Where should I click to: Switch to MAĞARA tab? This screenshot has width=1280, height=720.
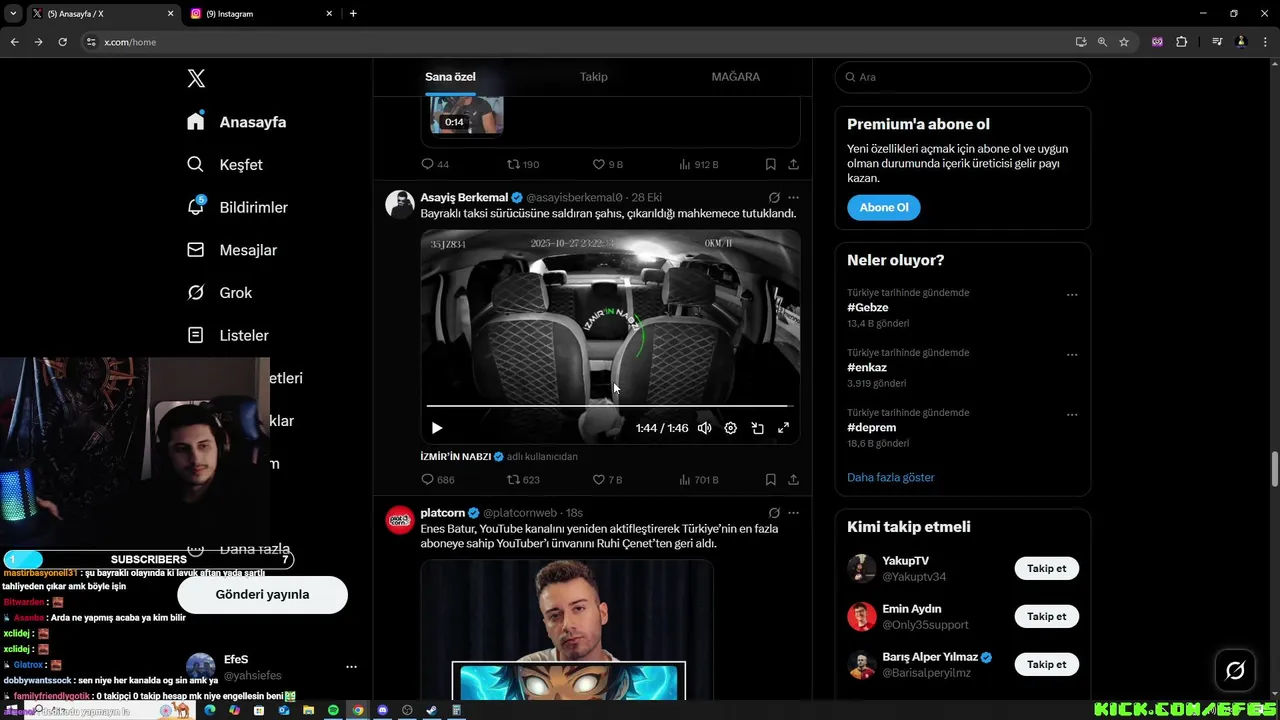pos(736,77)
